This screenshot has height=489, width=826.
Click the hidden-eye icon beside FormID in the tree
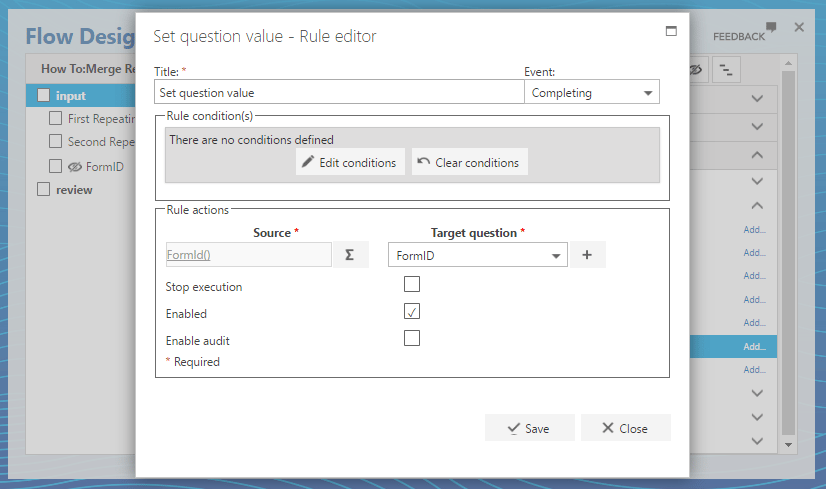[x=75, y=167]
